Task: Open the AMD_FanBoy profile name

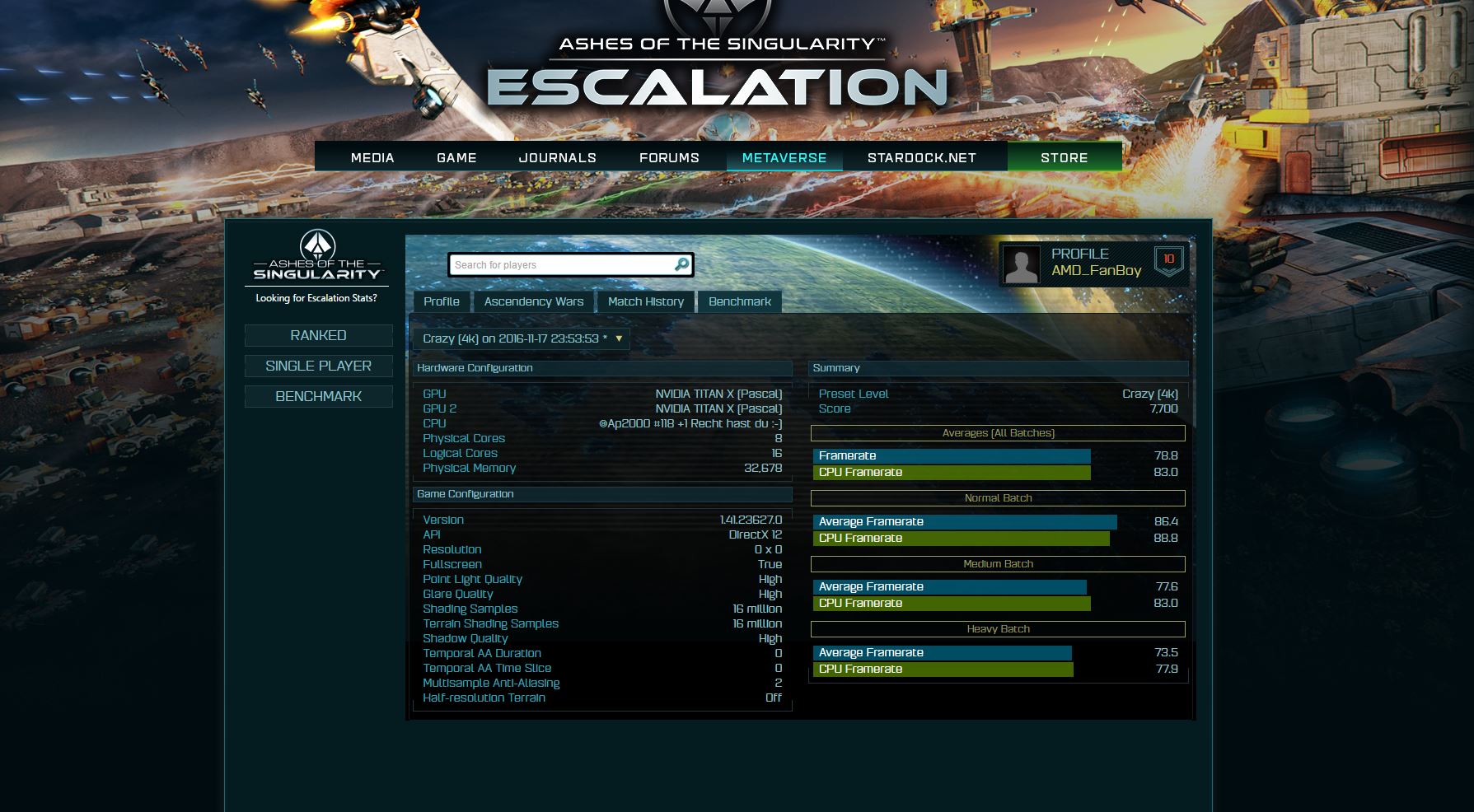Action: [1096, 270]
